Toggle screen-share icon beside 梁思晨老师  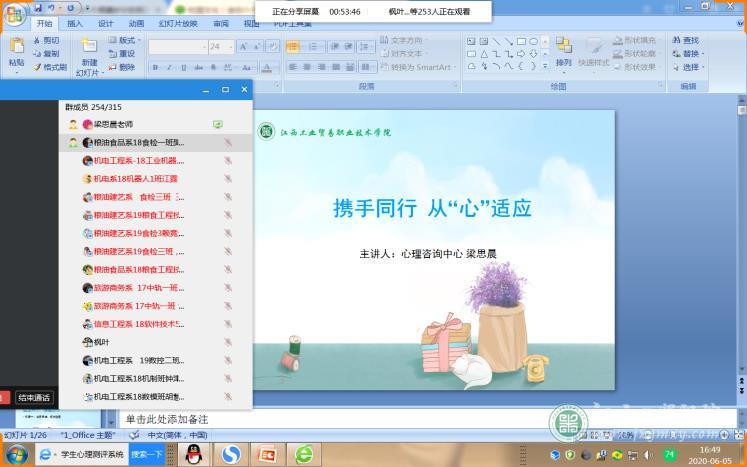[x=217, y=125]
